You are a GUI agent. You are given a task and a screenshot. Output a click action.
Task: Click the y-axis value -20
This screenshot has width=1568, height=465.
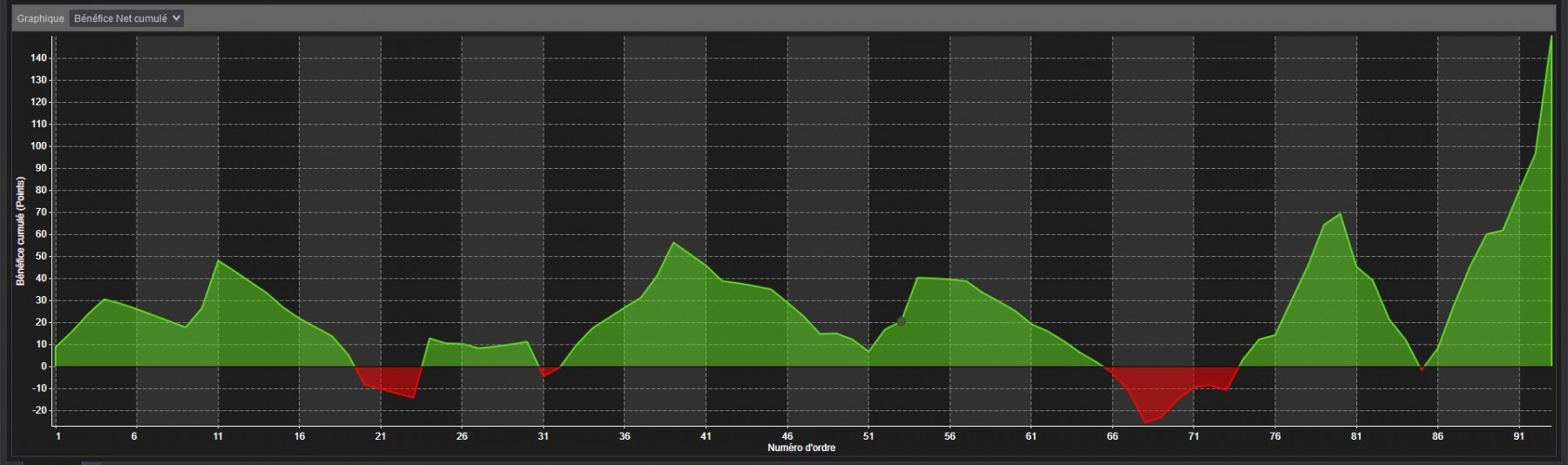[x=38, y=410]
